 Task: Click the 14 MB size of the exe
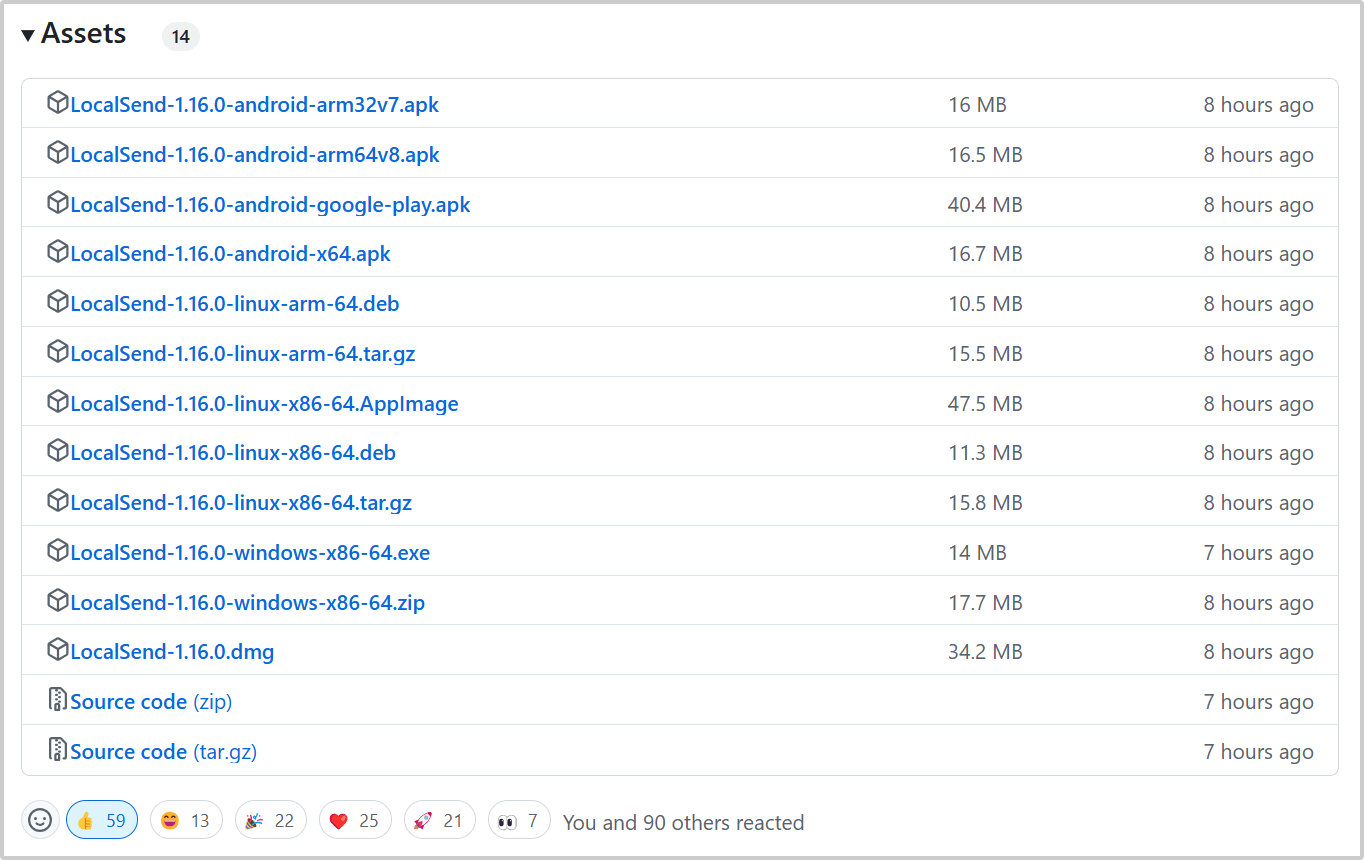(x=977, y=553)
